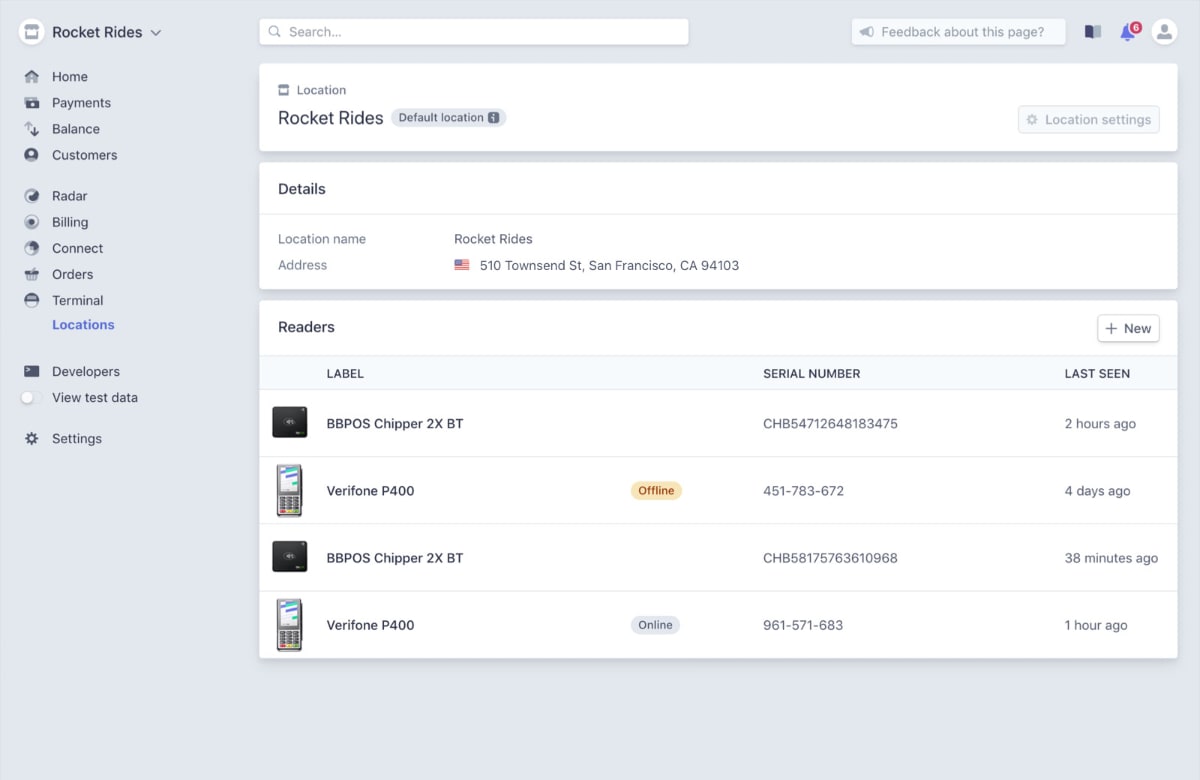This screenshot has width=1200, height=780.
Task: Click the SERIAL NUMBER column header
Action: [811, 374]
